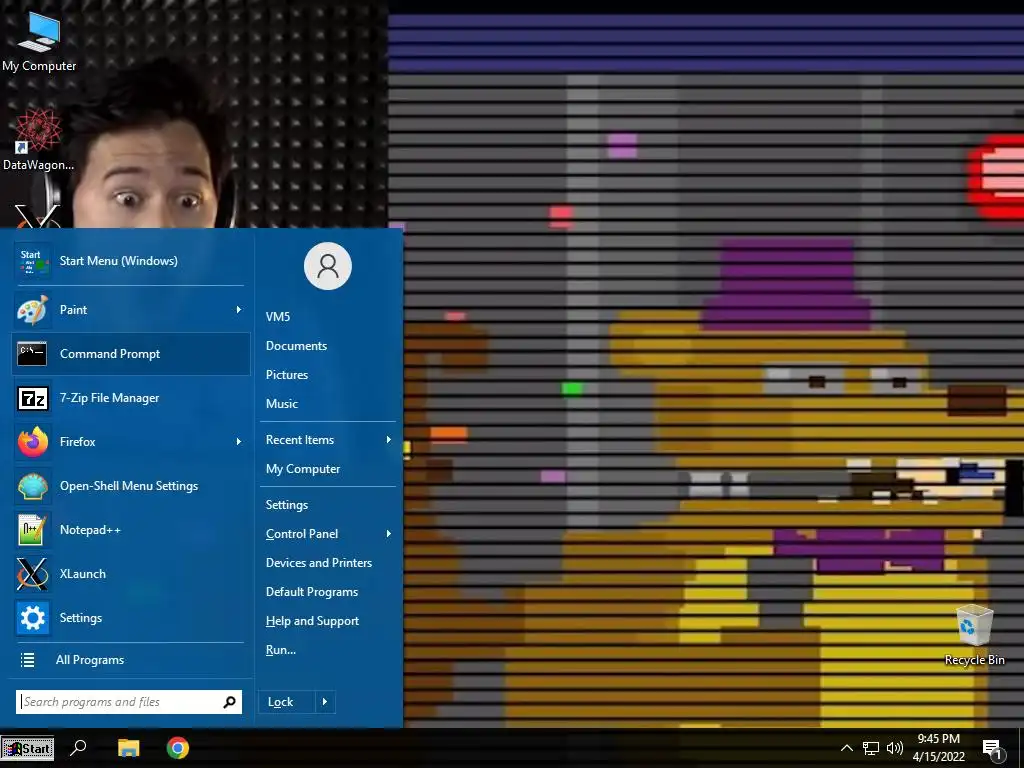Open File Explorer from the taskbar
The width and height of the screenshot is (1024, 768).
click(129, 748)
